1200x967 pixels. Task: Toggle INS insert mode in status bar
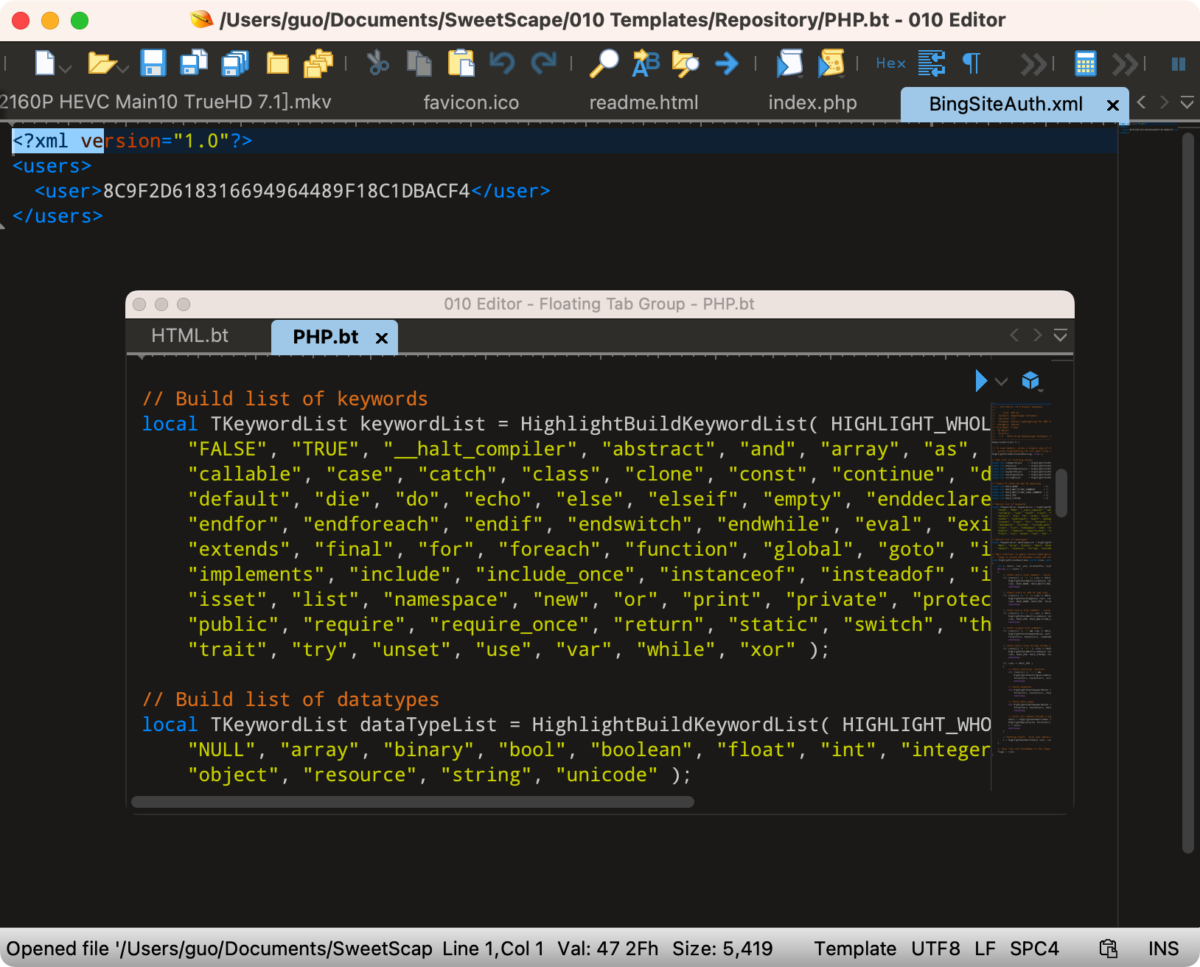[1163, 948]
